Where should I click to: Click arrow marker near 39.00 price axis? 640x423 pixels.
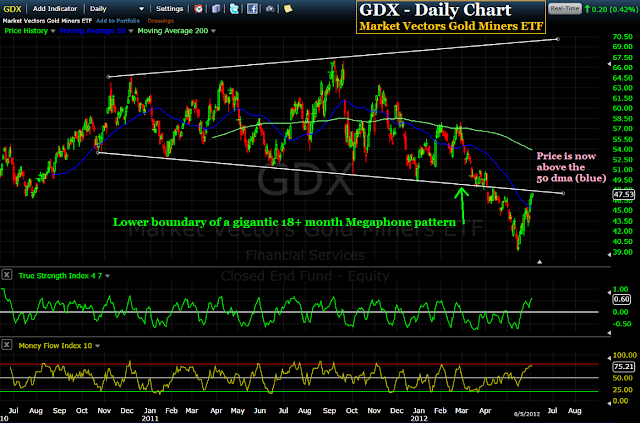point(609,254)
